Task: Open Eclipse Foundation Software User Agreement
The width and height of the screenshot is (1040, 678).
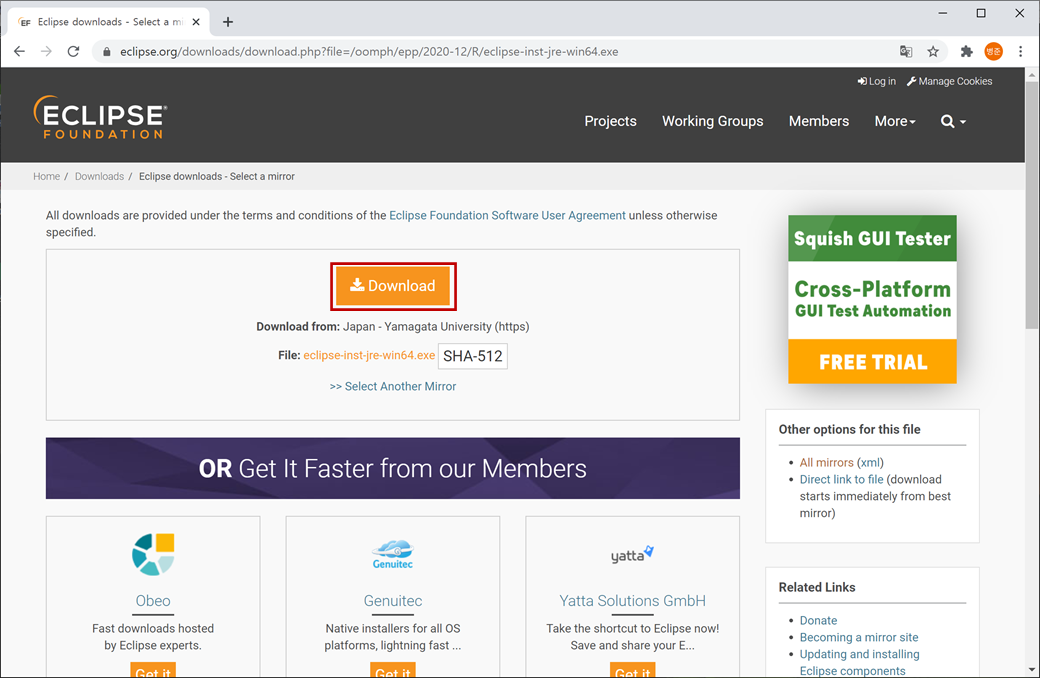Action: point(507,216)
